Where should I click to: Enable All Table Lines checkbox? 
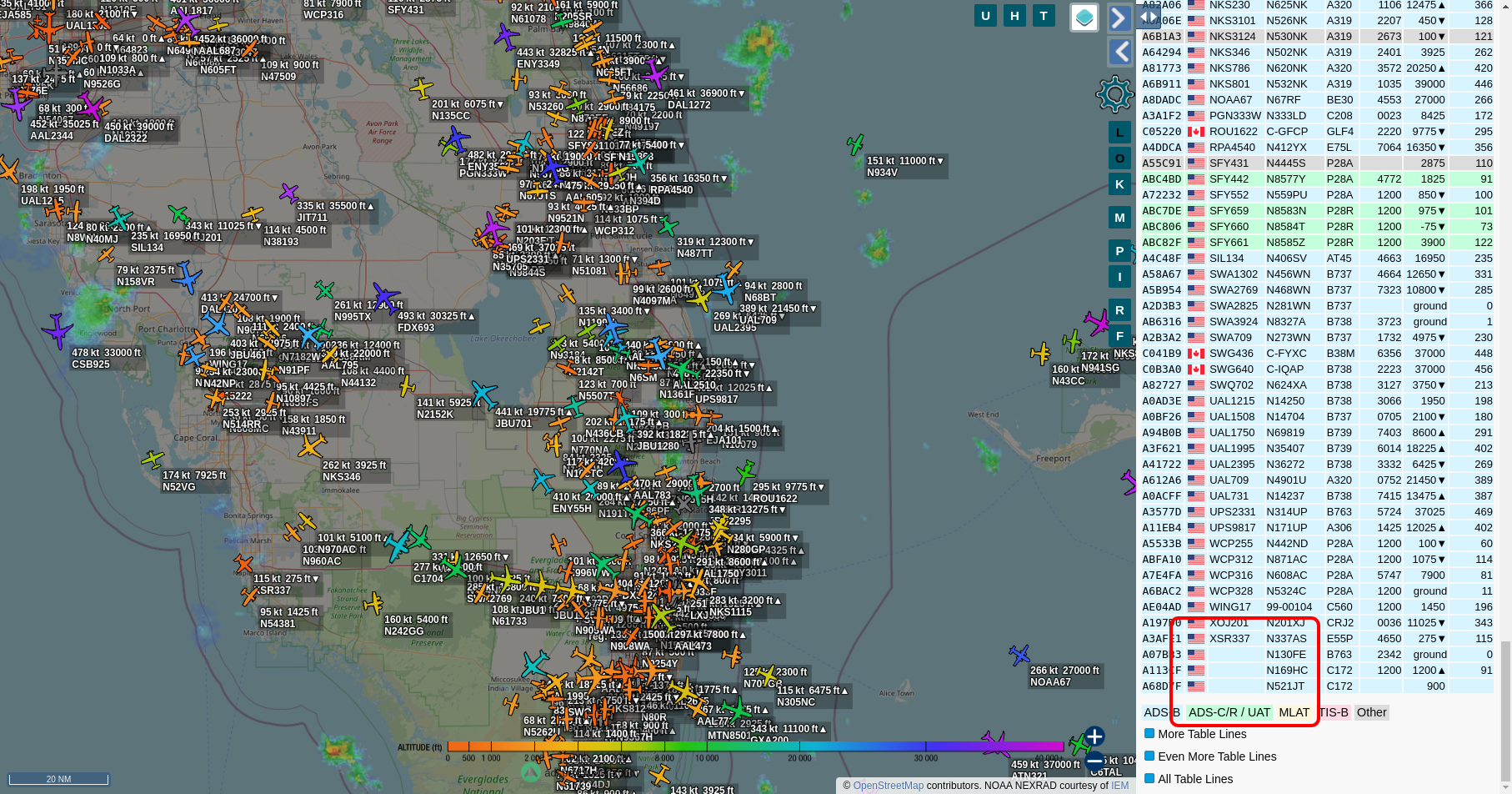tap(1149, 779)
